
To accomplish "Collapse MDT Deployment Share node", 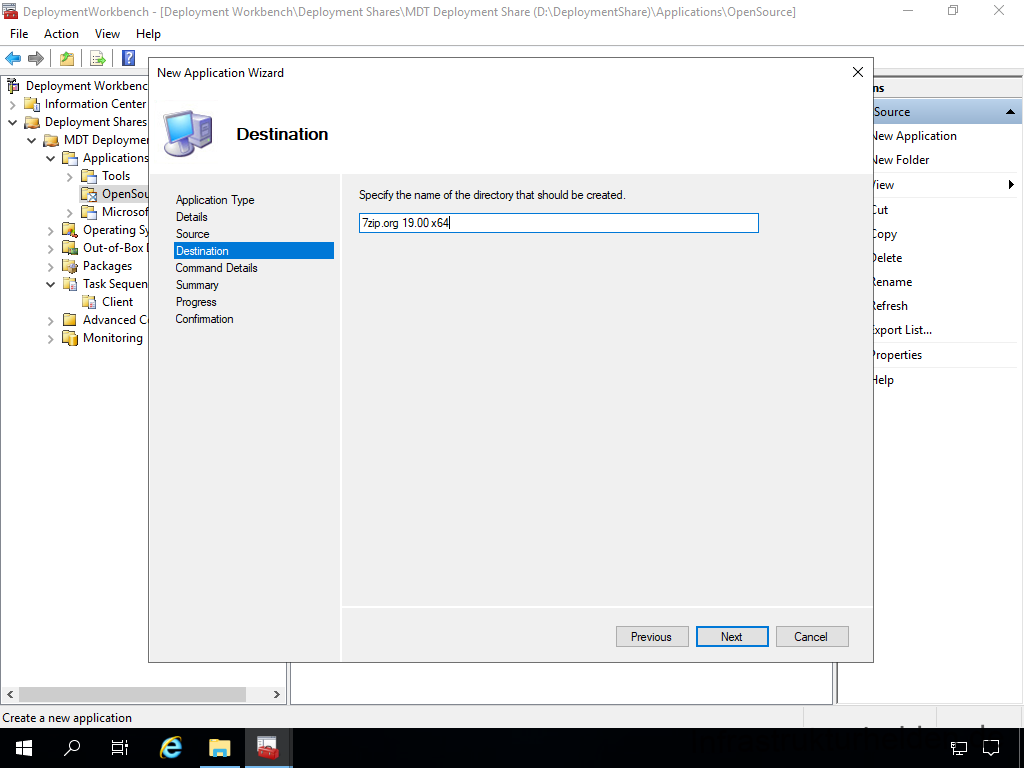I will [x=31, y=140].
